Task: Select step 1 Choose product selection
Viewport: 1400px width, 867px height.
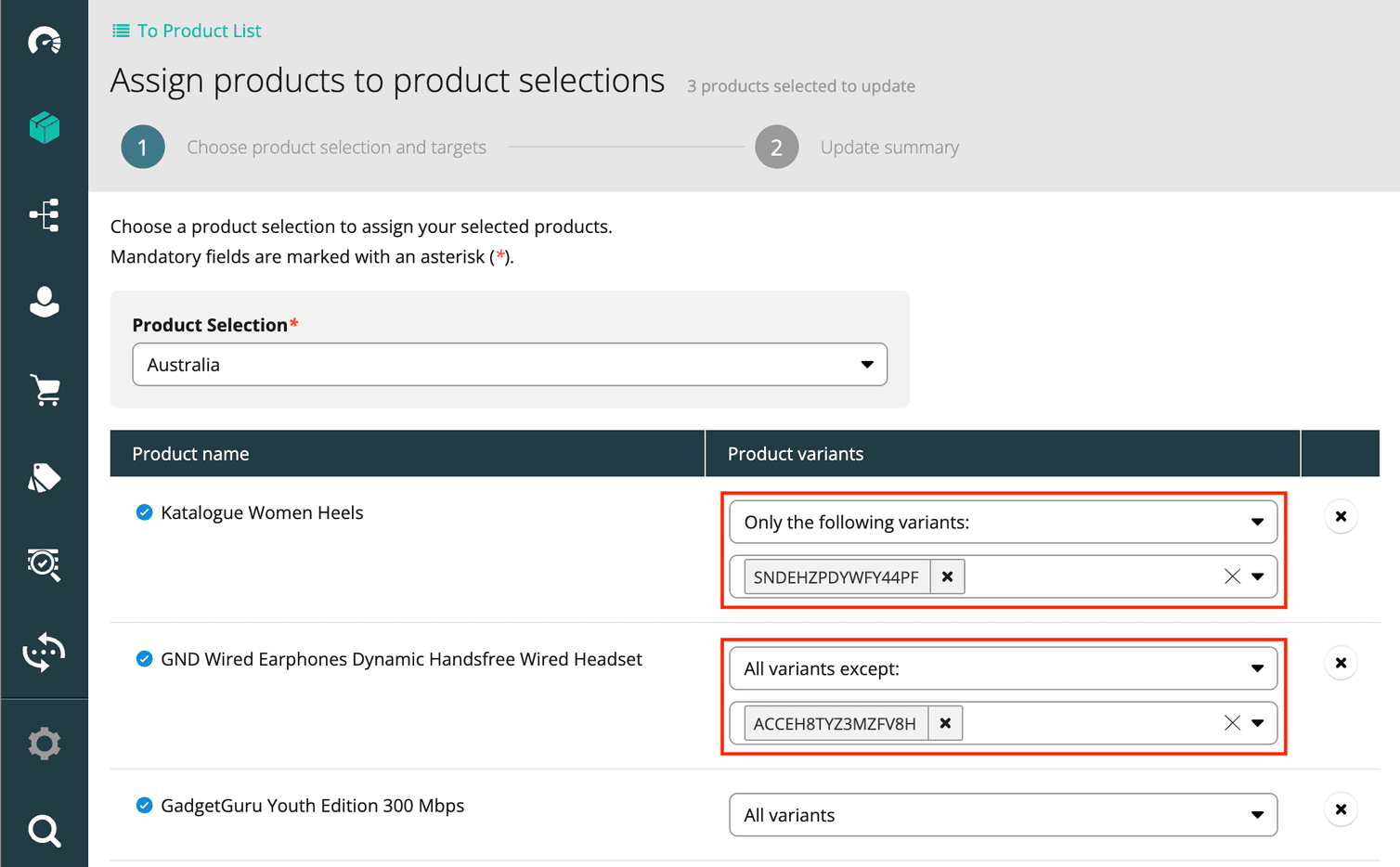Action: click(143, 147)
